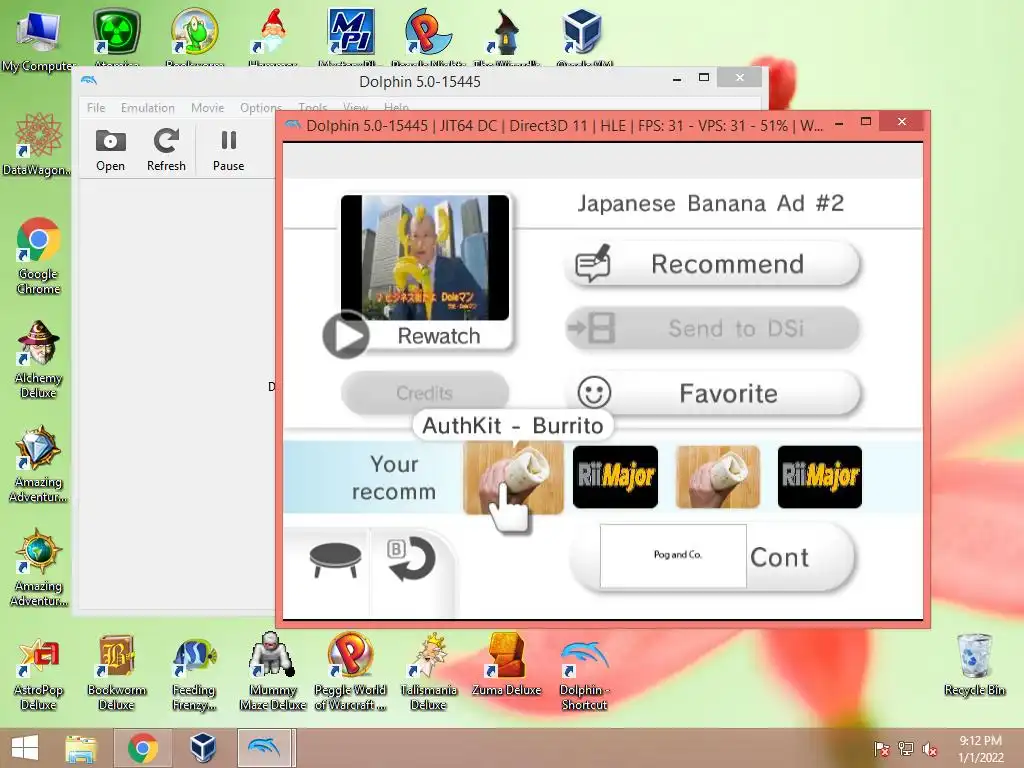Open Mummy Maze Deluxe desktop shortcut
The width and height of the screenshot is (1024, 768).
point(272,672)
